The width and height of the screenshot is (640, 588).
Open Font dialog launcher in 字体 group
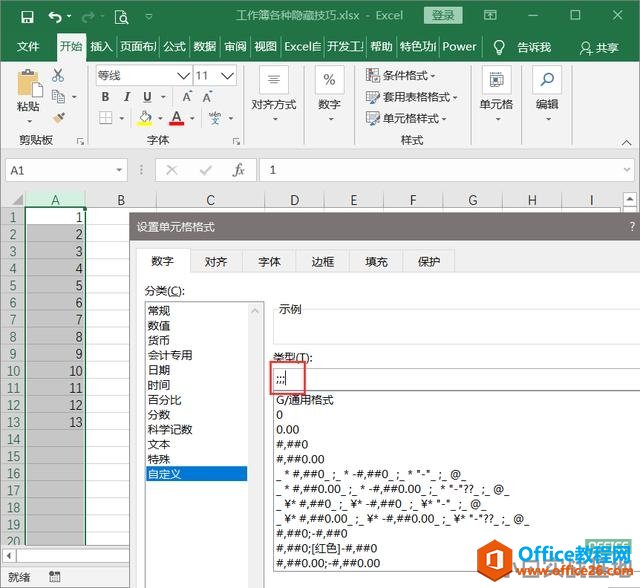(x=236, y=141)
